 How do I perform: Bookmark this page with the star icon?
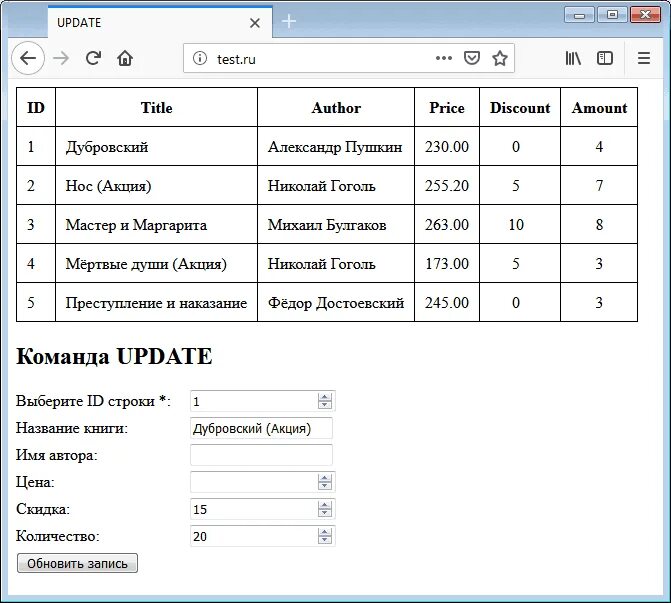499,58
